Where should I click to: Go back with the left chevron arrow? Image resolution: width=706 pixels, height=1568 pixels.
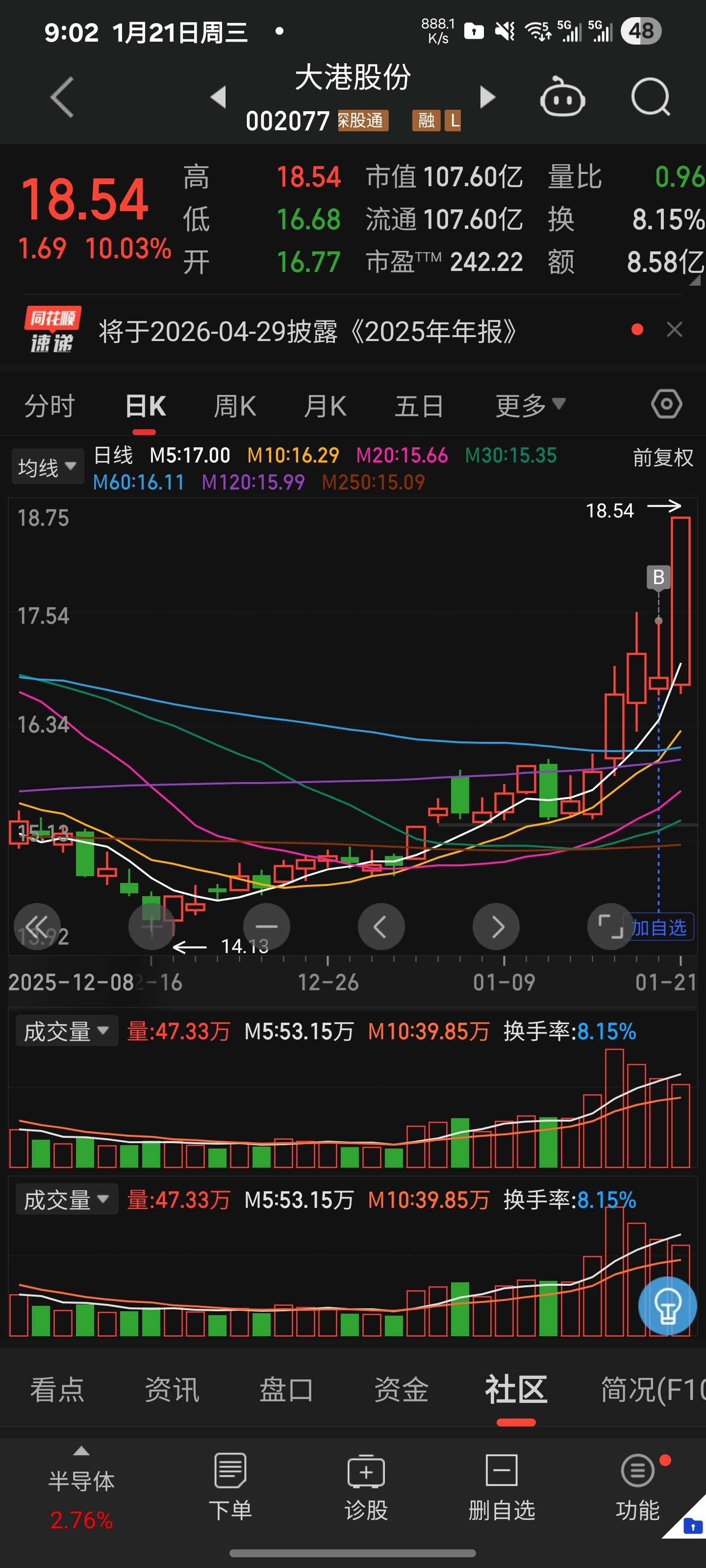point(62,98)
